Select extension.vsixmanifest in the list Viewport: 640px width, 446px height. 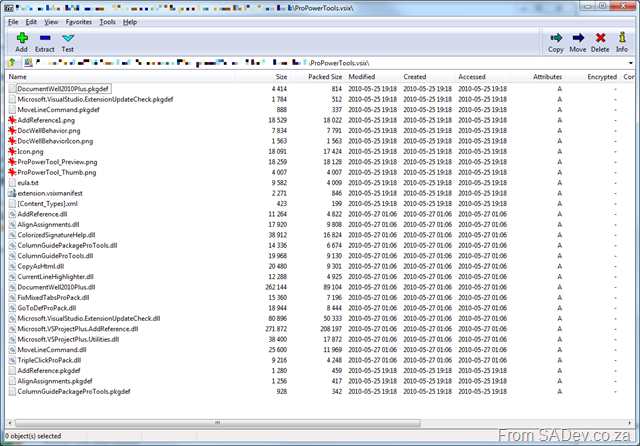pyautogui.click(x=48, y=193)
